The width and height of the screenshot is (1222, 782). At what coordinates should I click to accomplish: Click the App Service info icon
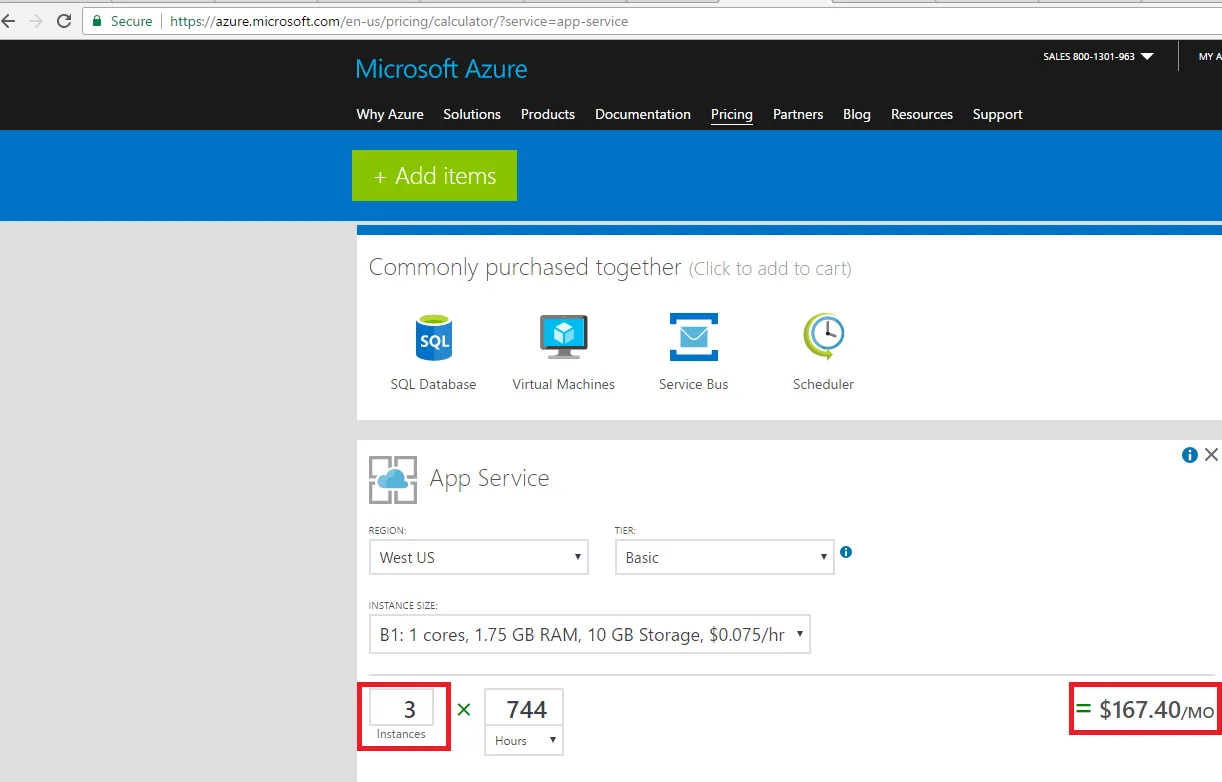tap(1190, 455)
